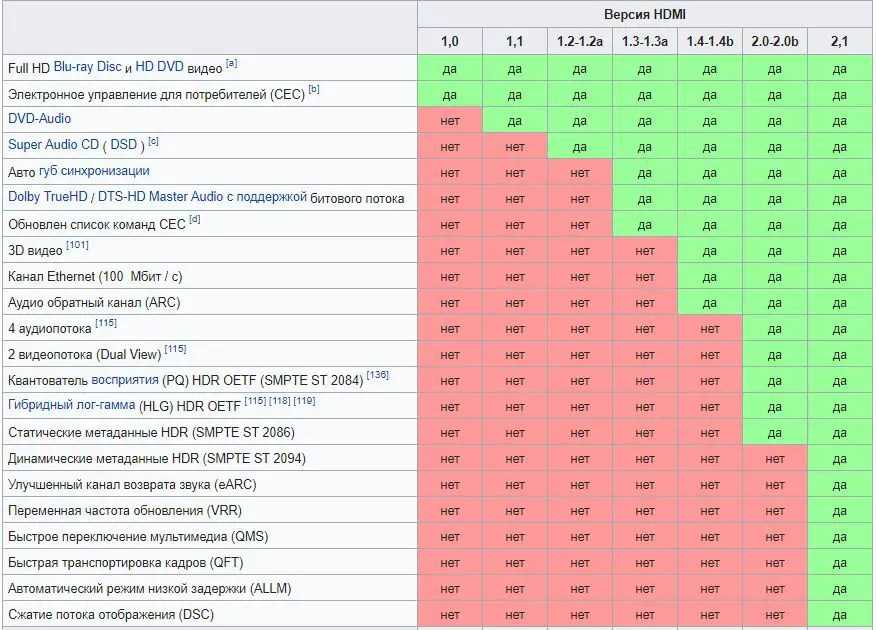Click footnote [d] after 'список команд CEC'
Viewport: 876px width, 630px height.
[x=195, y=219]
